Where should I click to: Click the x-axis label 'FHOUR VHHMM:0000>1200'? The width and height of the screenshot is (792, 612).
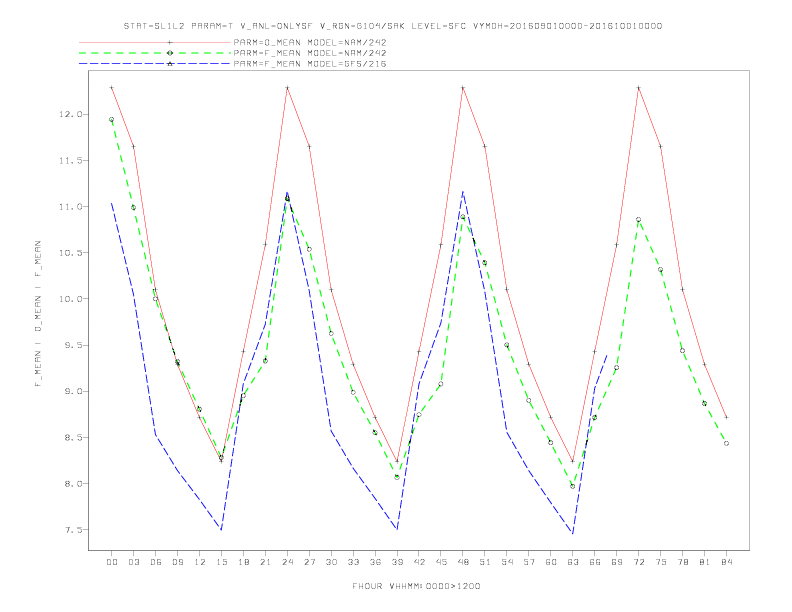click(x=416, y=586)
